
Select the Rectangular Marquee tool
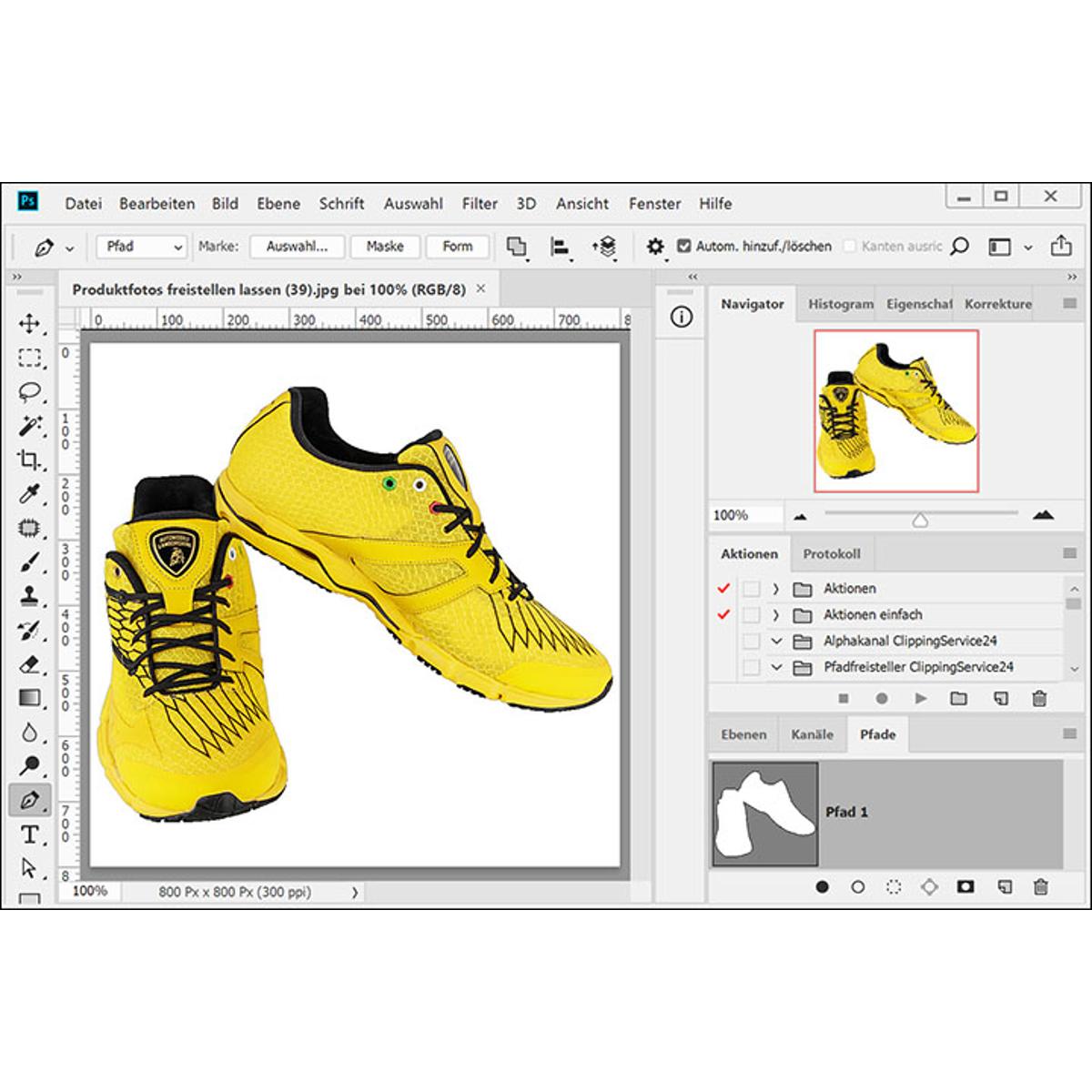(29, 358)
